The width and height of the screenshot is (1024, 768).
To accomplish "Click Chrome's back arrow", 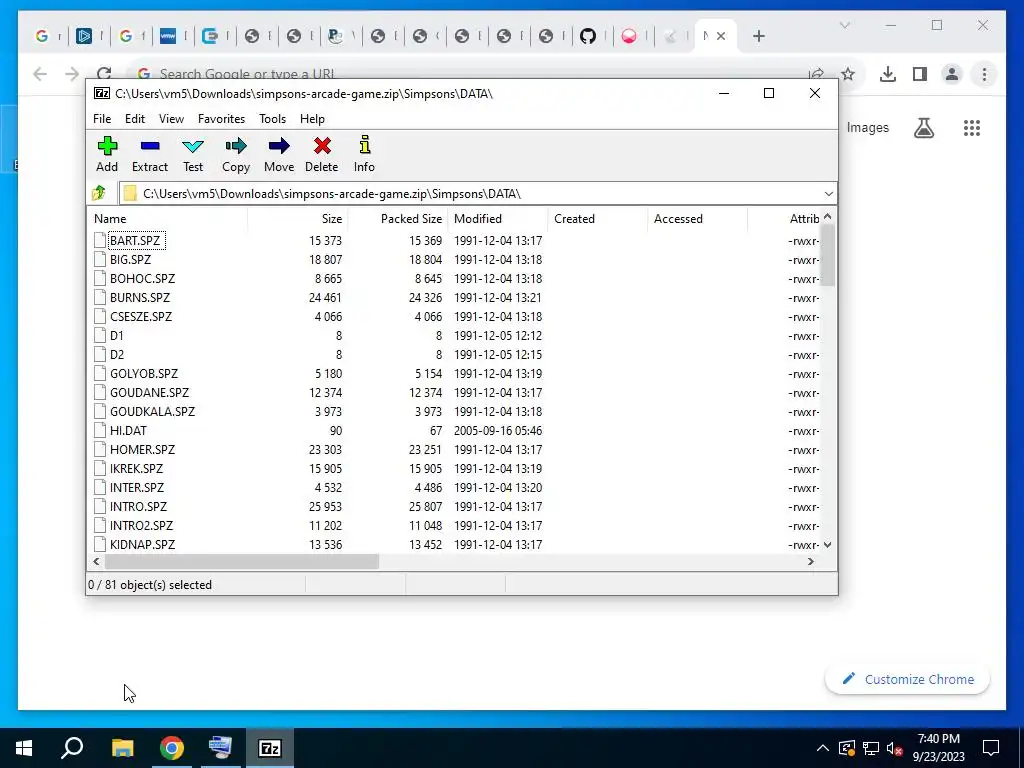I will pos(40,74).
